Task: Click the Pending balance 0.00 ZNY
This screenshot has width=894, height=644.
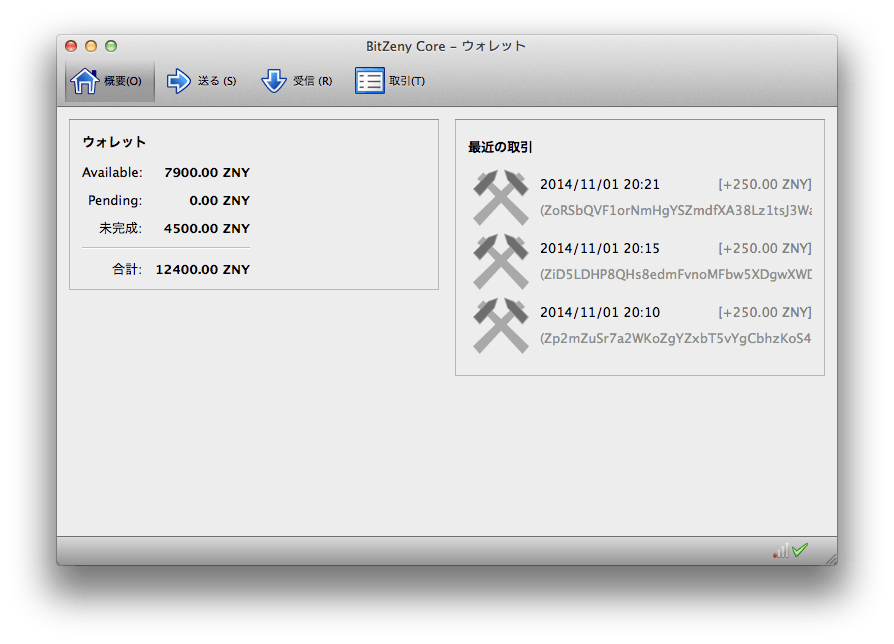Action: point(220,201)
